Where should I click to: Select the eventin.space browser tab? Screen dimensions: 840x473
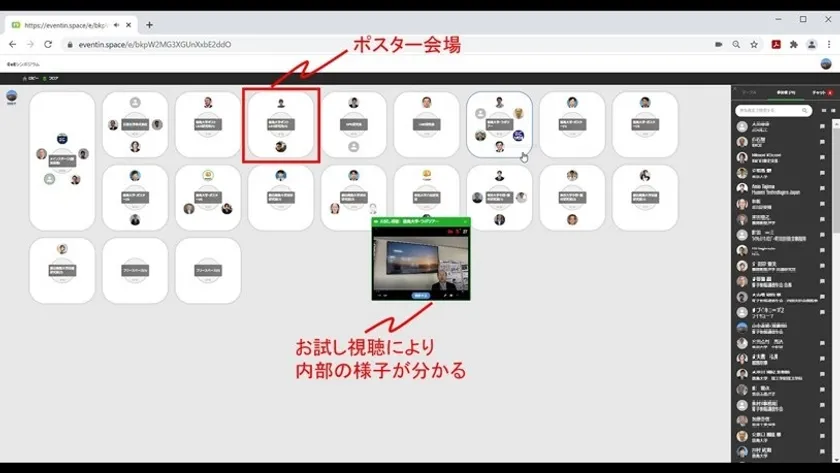[71, 25]
